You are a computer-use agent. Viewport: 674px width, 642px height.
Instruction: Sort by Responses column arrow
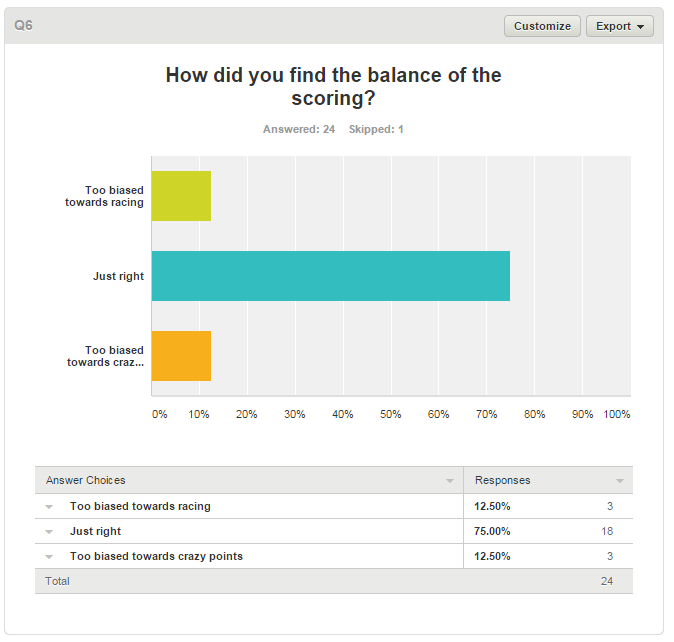click(619, 481)
